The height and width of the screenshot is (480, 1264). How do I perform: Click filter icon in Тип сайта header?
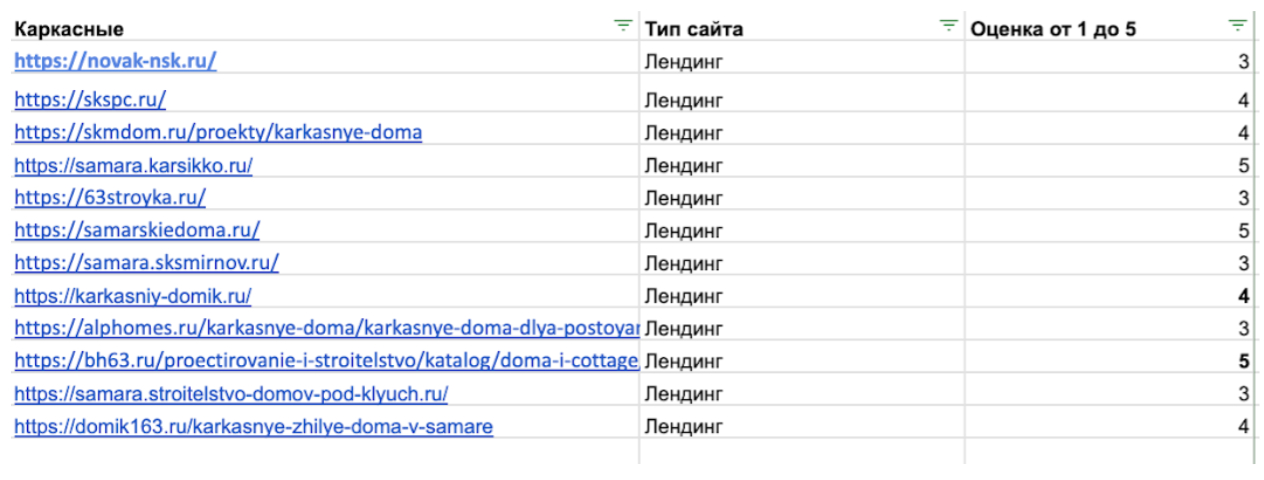[949, 26]
